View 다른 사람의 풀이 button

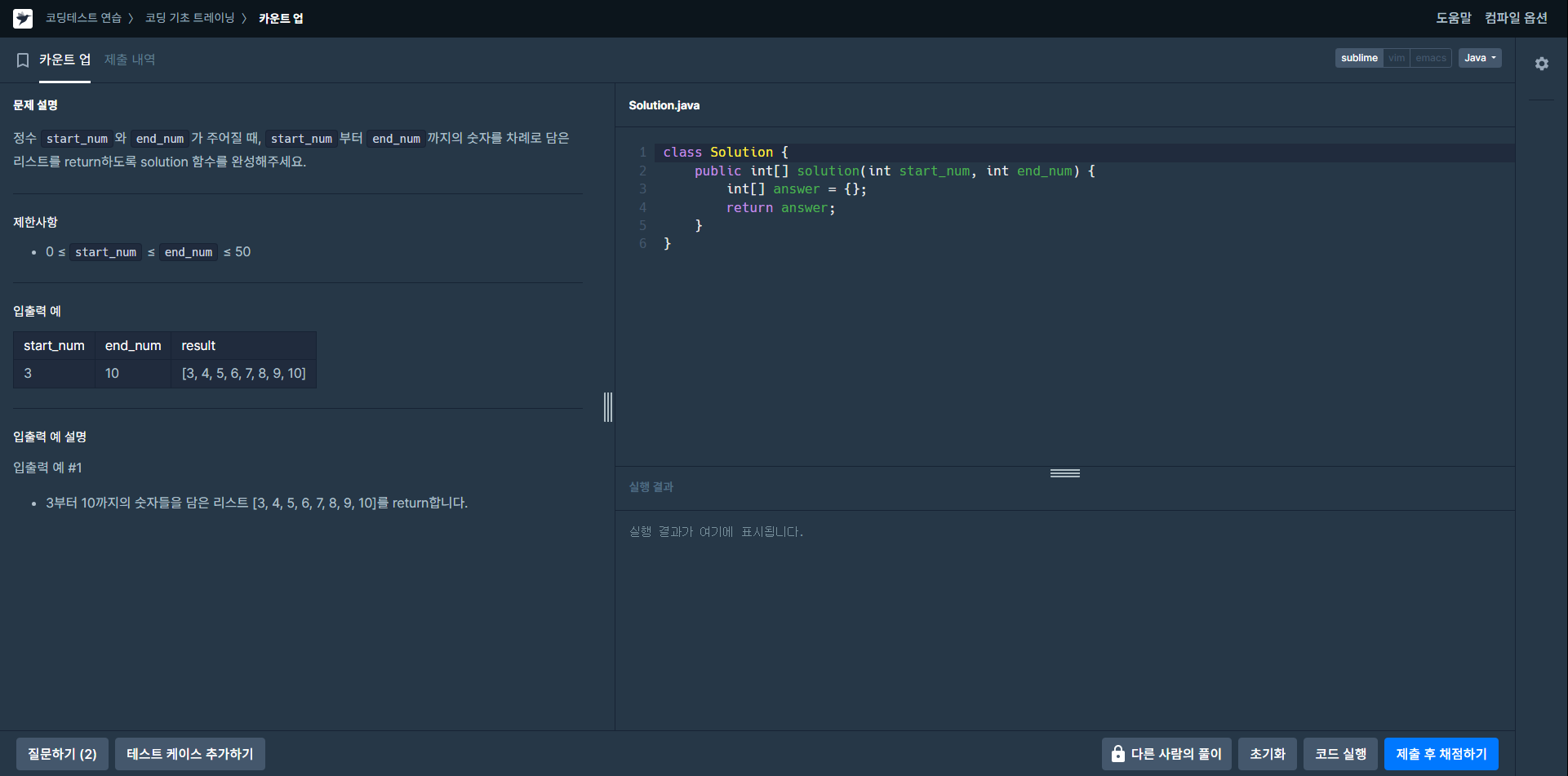(1166, 754)
